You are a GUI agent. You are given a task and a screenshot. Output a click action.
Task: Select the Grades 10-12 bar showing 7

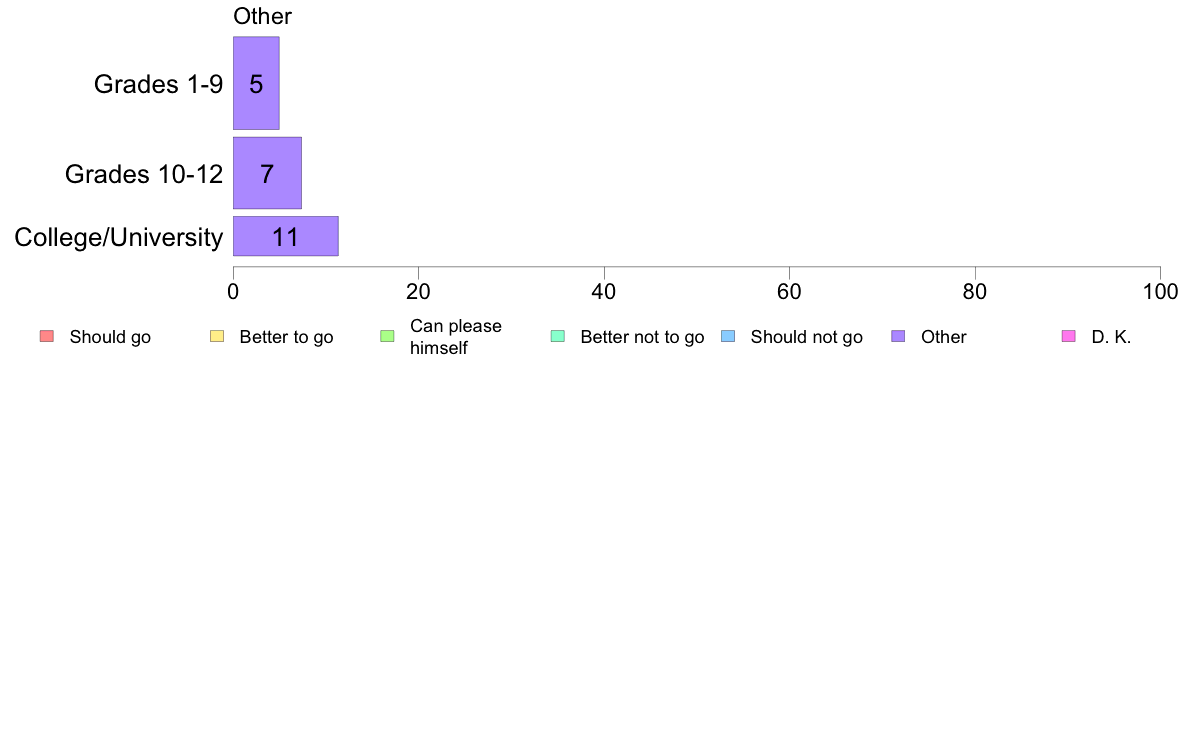tap(267, 173)
